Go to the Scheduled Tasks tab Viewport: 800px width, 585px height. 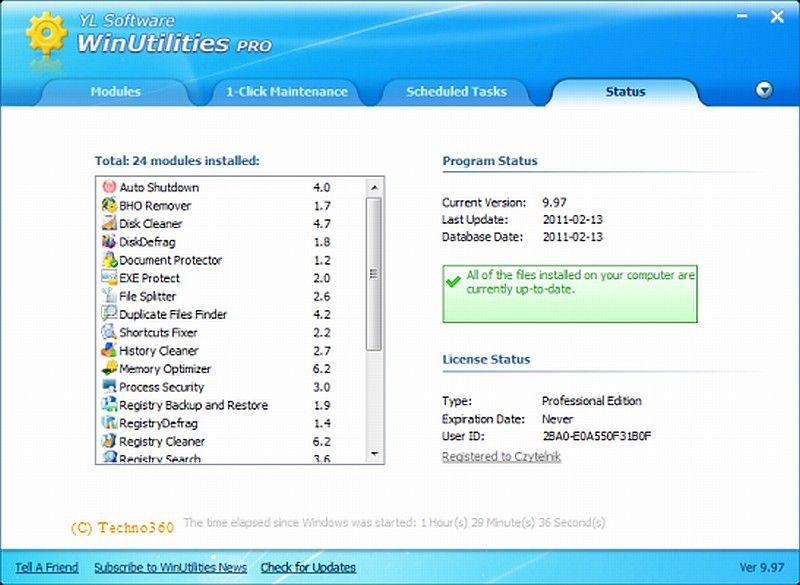coord(456,91)
